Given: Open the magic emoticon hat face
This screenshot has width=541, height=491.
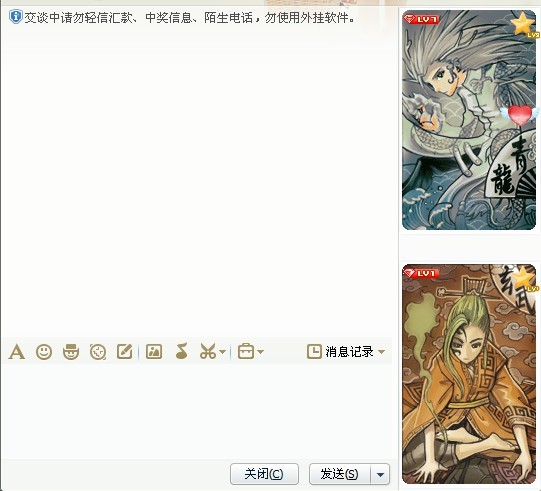Looking at the screenshot, I should pos(71,352).
